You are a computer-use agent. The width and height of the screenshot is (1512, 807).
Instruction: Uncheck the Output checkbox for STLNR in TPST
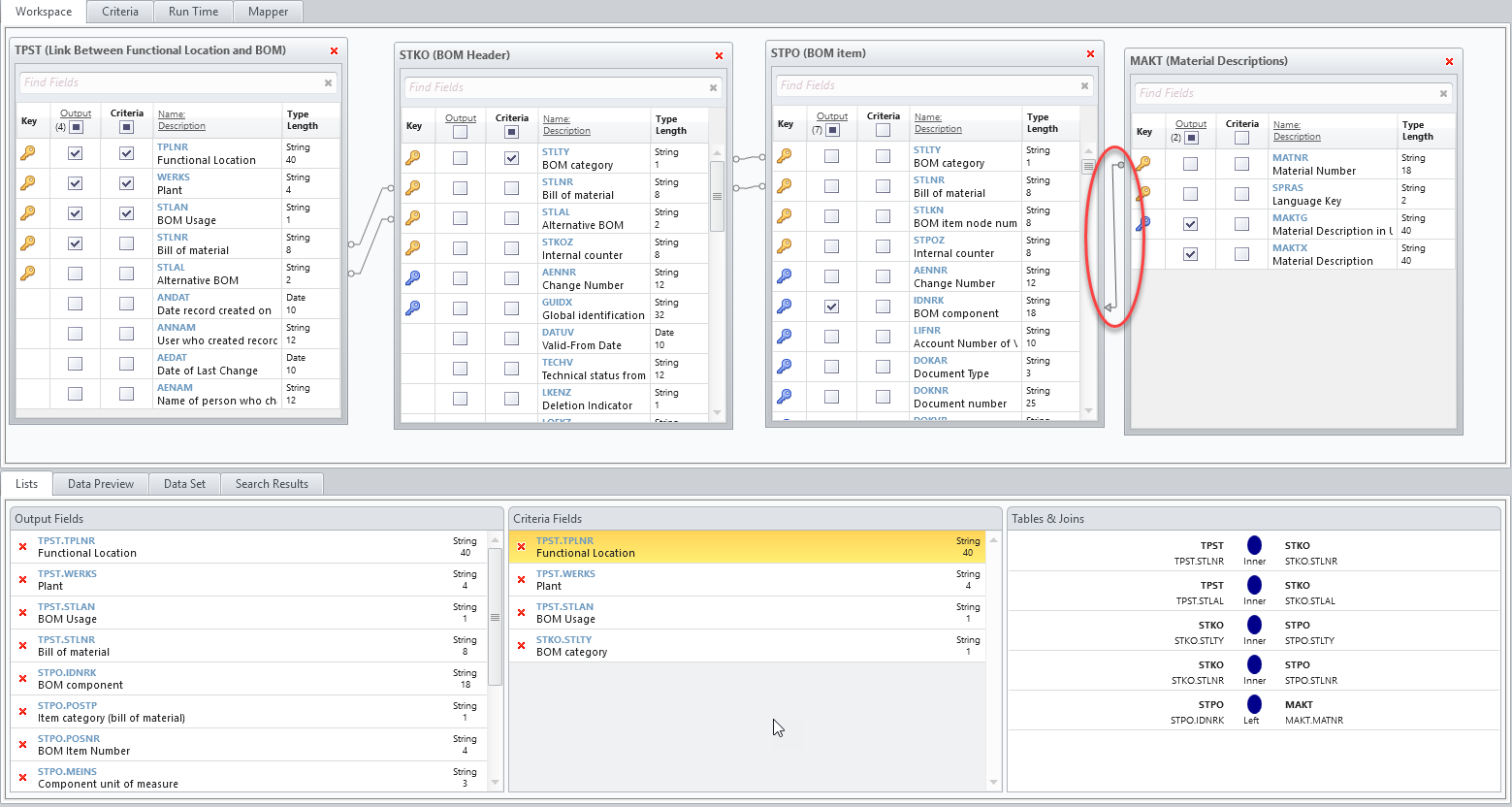[76, 243]
